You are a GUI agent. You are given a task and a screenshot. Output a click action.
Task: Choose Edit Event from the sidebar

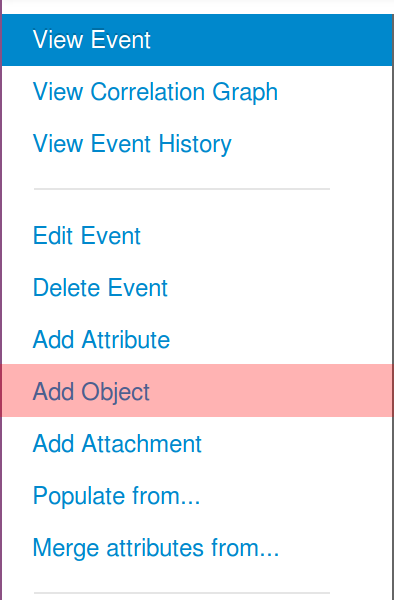(x=197, y=236)
